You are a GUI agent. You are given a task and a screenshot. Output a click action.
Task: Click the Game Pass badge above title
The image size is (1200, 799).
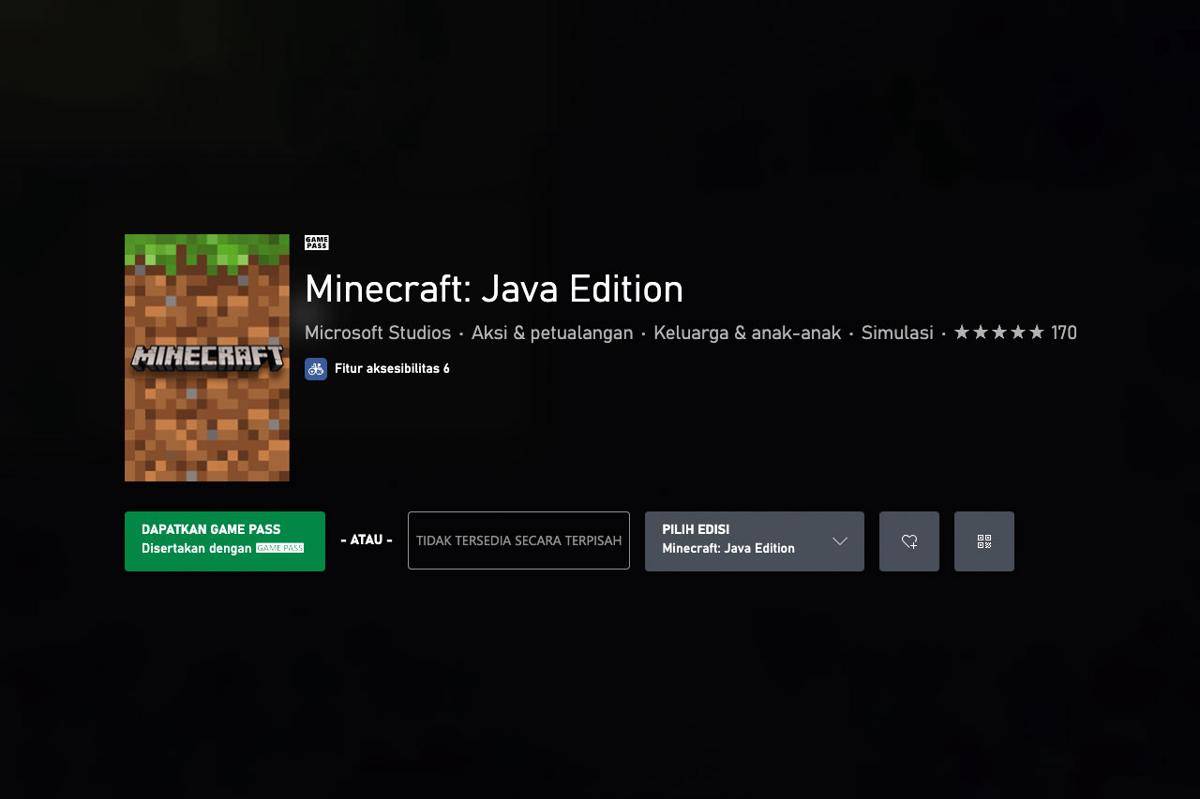[317, 243]
